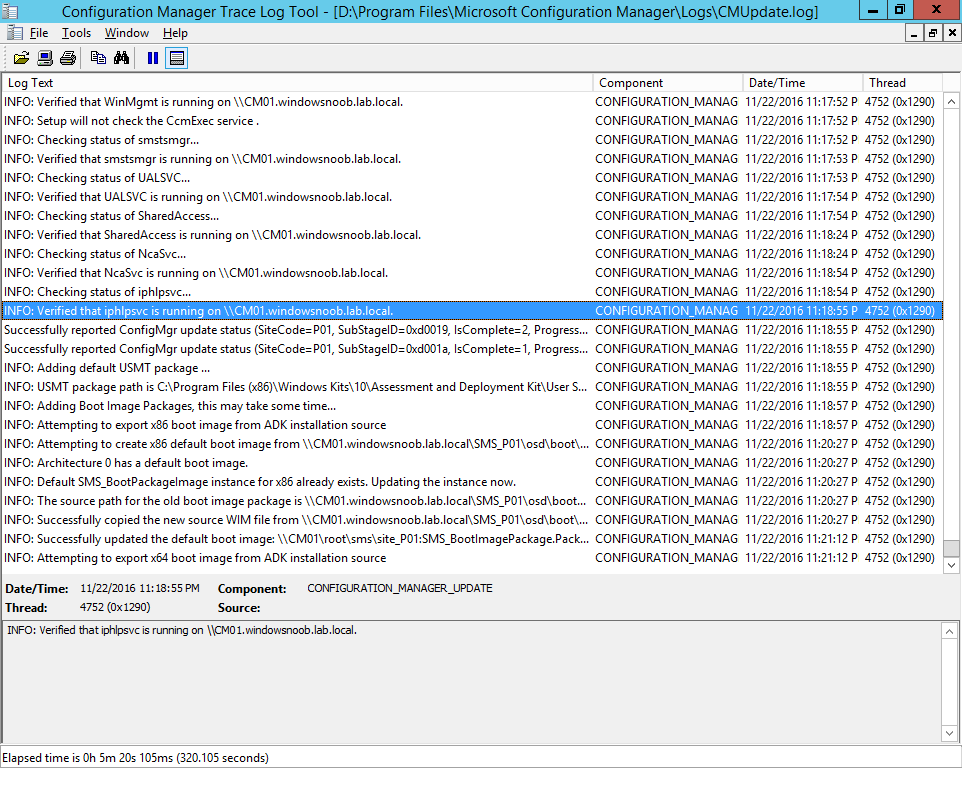The height and width of the screenshot is (799, 962).
Task: Select the 'Verified that SharedAccess is running' row
Action: pyautogui.click(x=472, y=235)
